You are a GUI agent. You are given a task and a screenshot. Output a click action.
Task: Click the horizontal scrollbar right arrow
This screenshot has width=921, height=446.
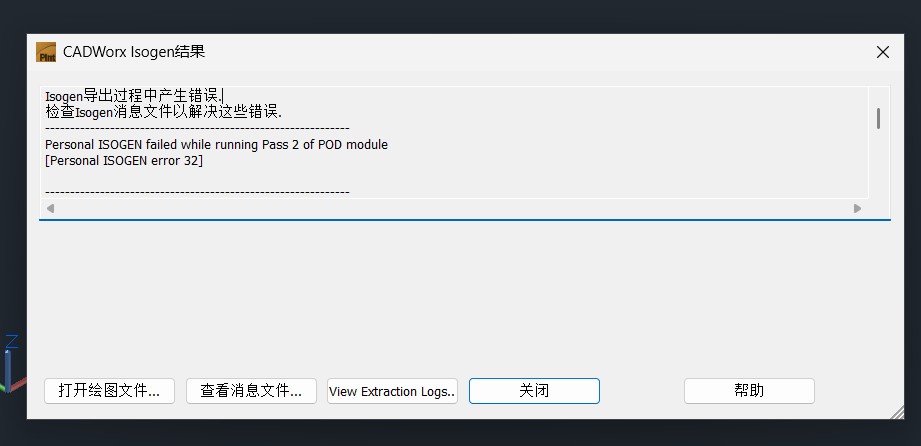coord(857,208)
